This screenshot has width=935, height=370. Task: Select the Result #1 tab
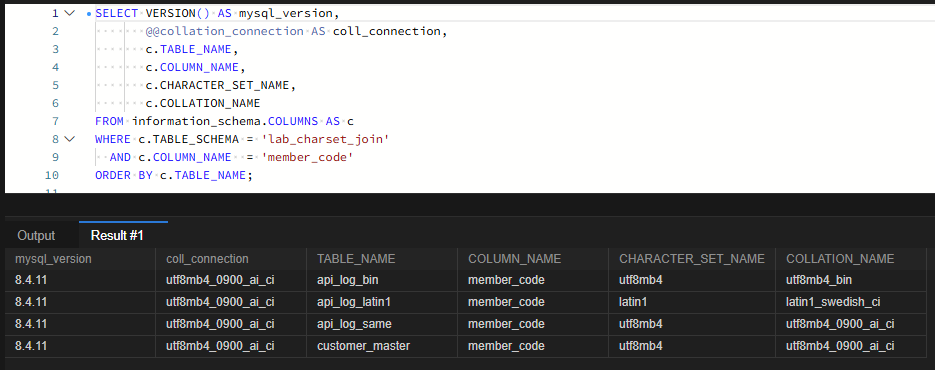117,235
